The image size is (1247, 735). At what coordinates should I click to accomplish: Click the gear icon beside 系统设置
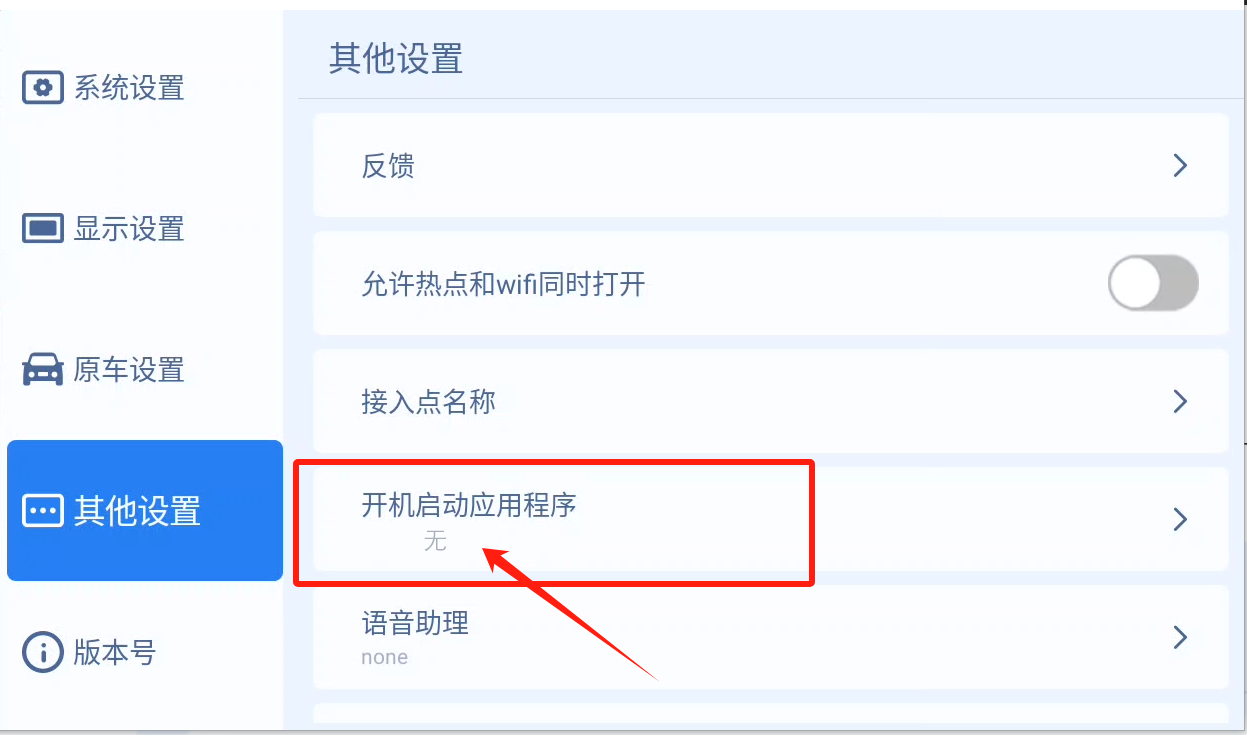43,88
